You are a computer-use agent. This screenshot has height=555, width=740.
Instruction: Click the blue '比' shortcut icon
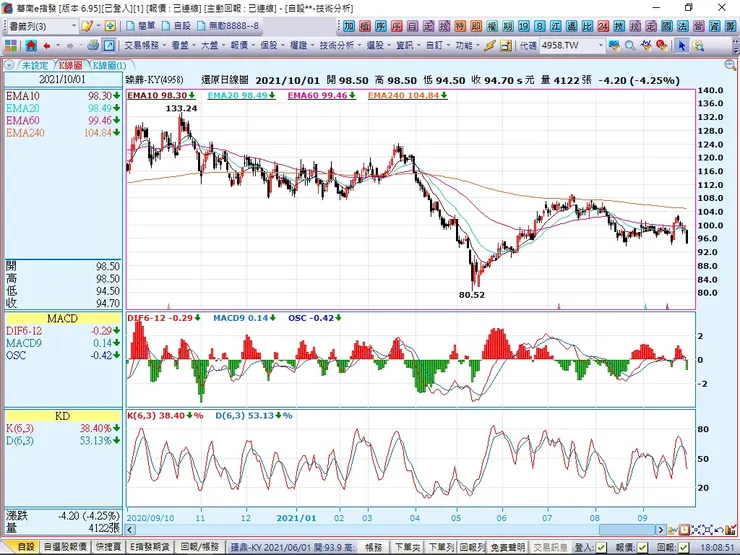tap(588, 26)
